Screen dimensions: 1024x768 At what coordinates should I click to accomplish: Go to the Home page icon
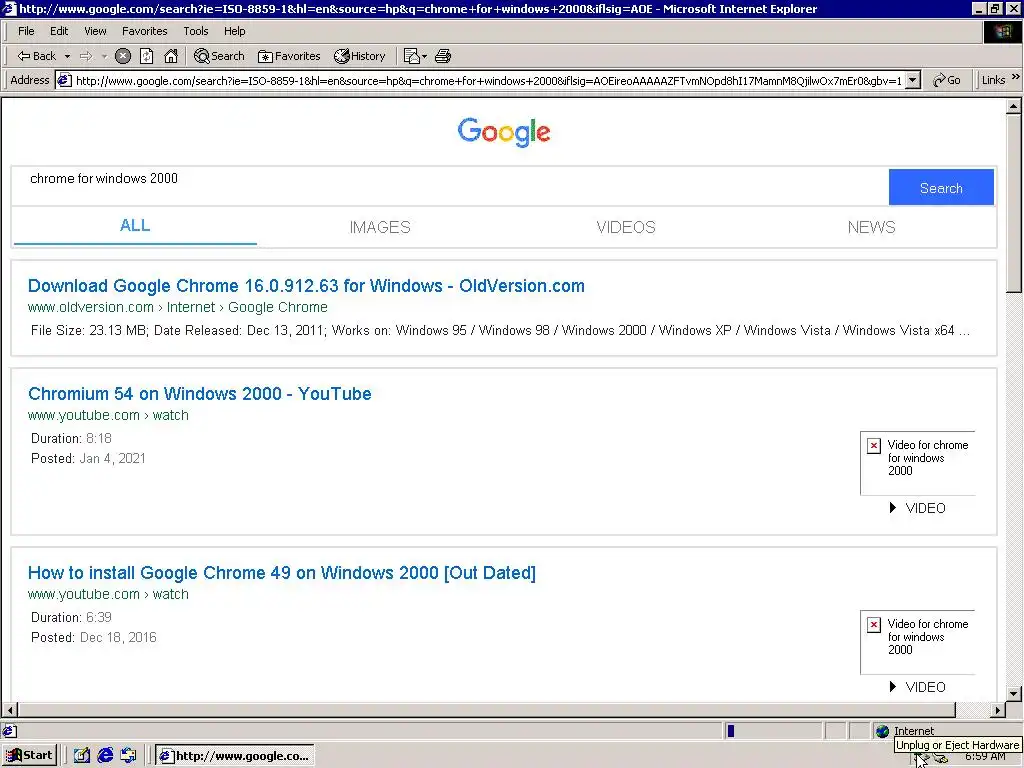[x=170, y=56]
